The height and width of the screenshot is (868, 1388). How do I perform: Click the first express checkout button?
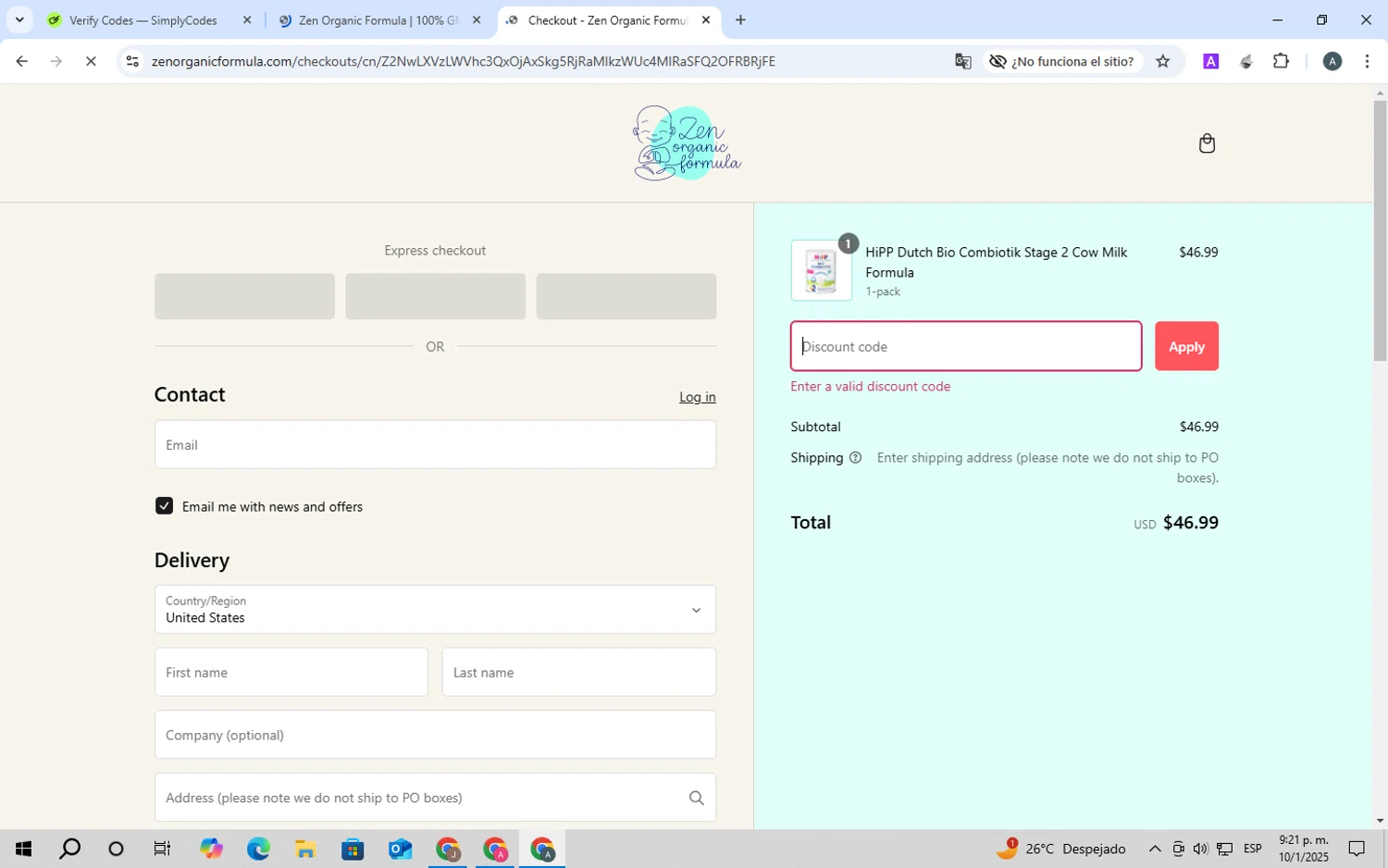tap(244, 296)
